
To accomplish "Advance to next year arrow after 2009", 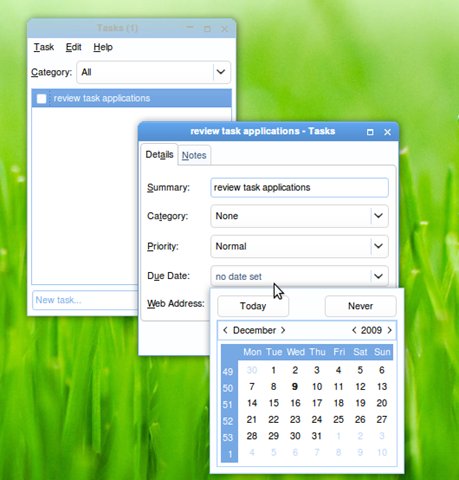I will pyautogui.click(x=389, y=330).
